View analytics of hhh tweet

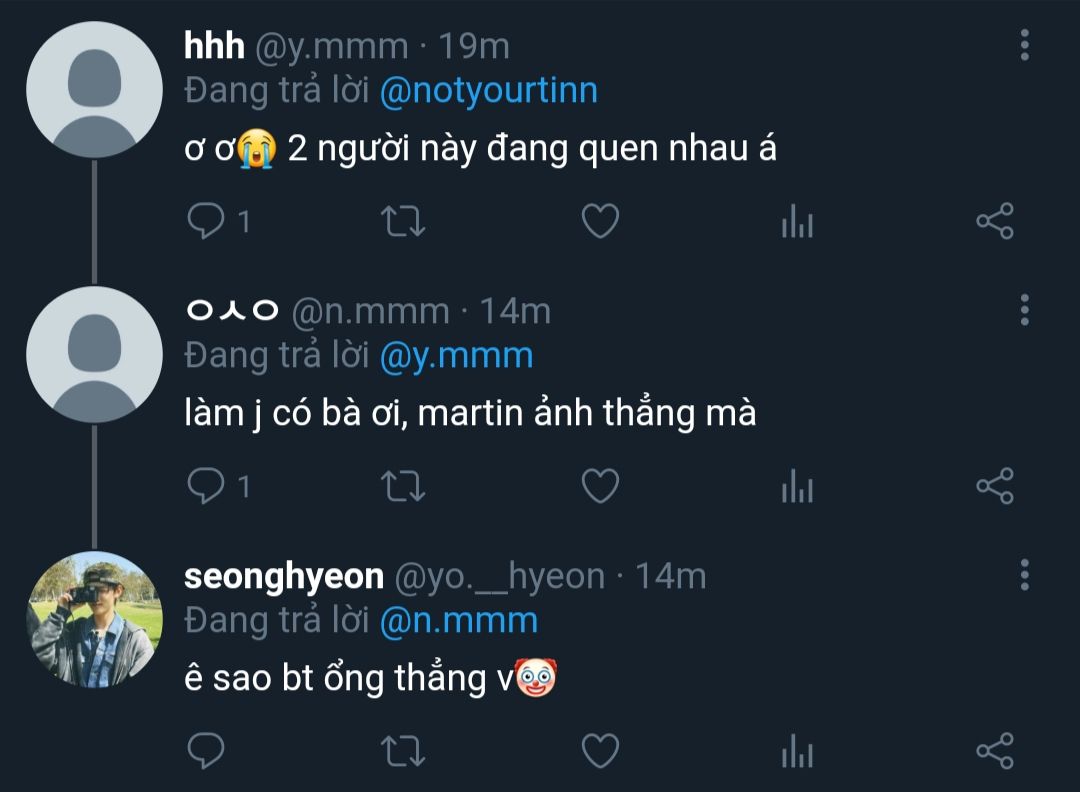[x=797, y=221]
